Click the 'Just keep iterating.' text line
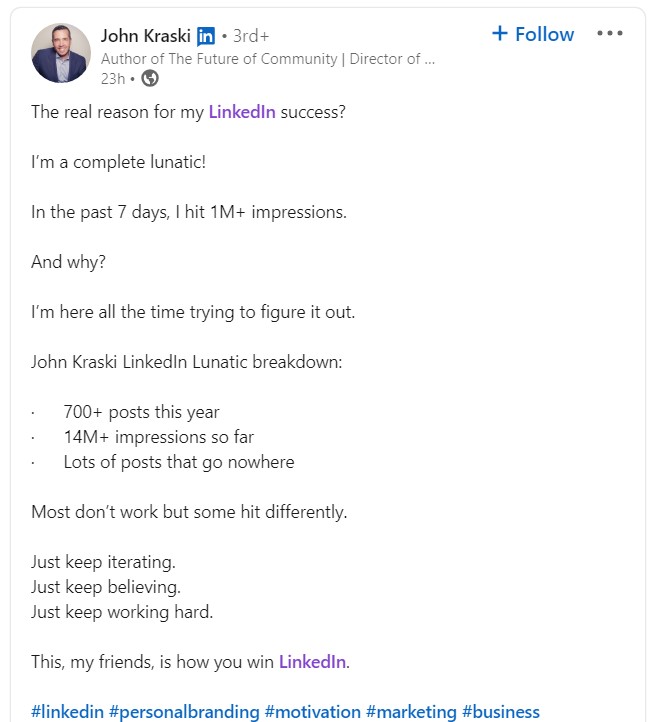This screenshot has height=722, width=653. point(104,562)
